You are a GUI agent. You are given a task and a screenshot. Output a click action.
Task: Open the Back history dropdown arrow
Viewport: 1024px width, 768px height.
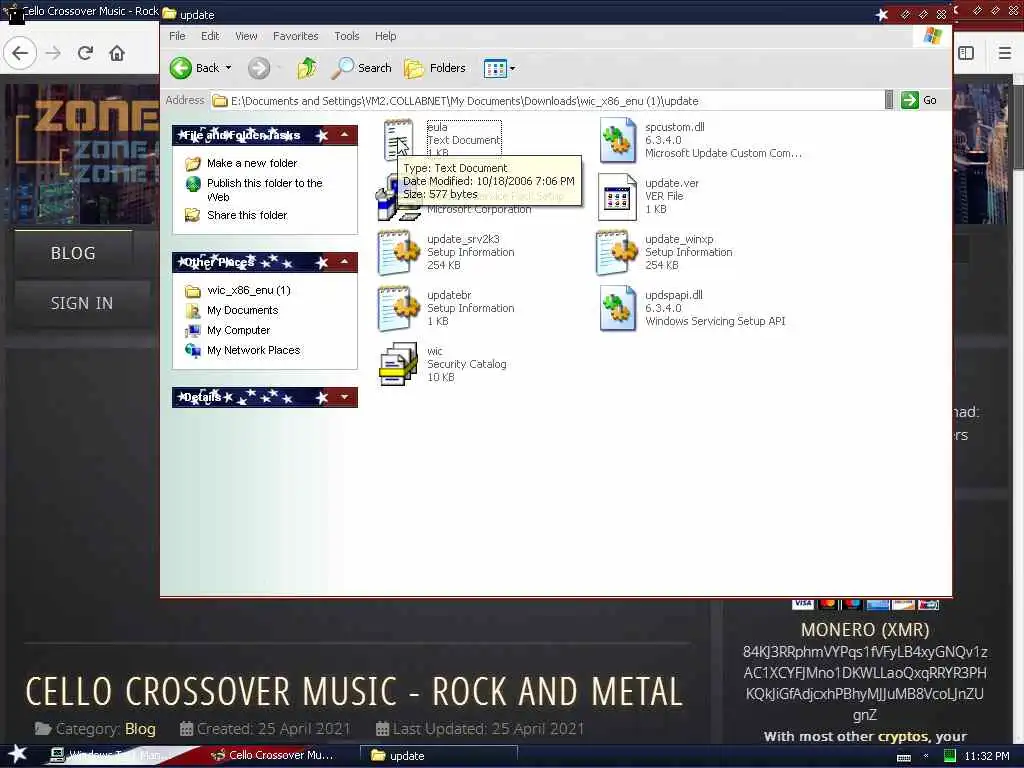click(x=229, y=68)
